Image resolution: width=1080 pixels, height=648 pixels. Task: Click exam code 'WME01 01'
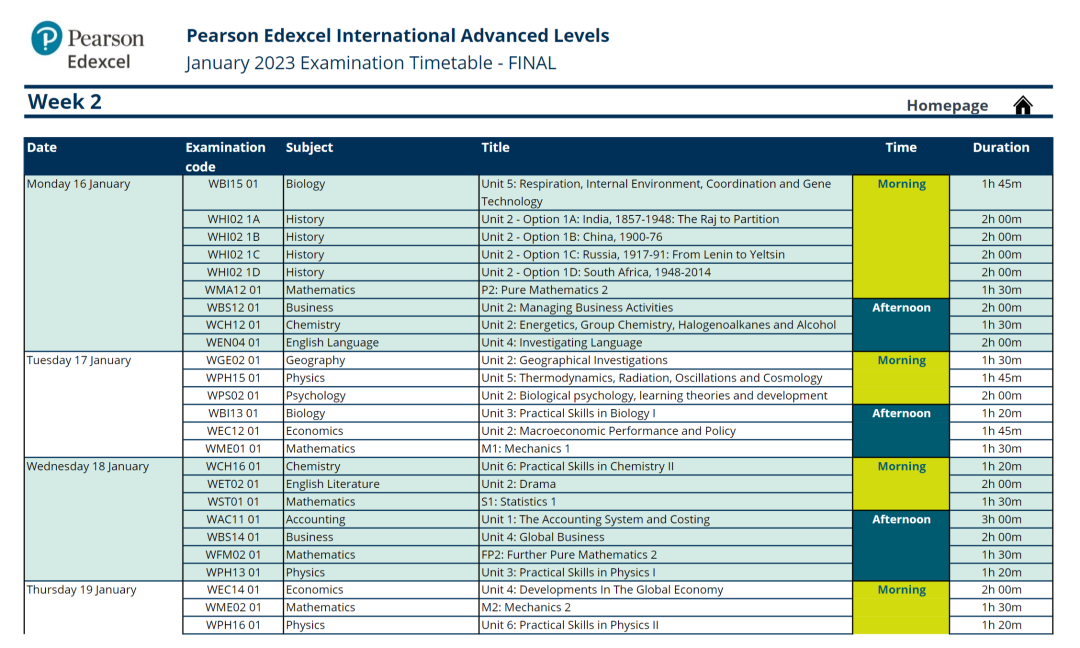click(233, 449)
